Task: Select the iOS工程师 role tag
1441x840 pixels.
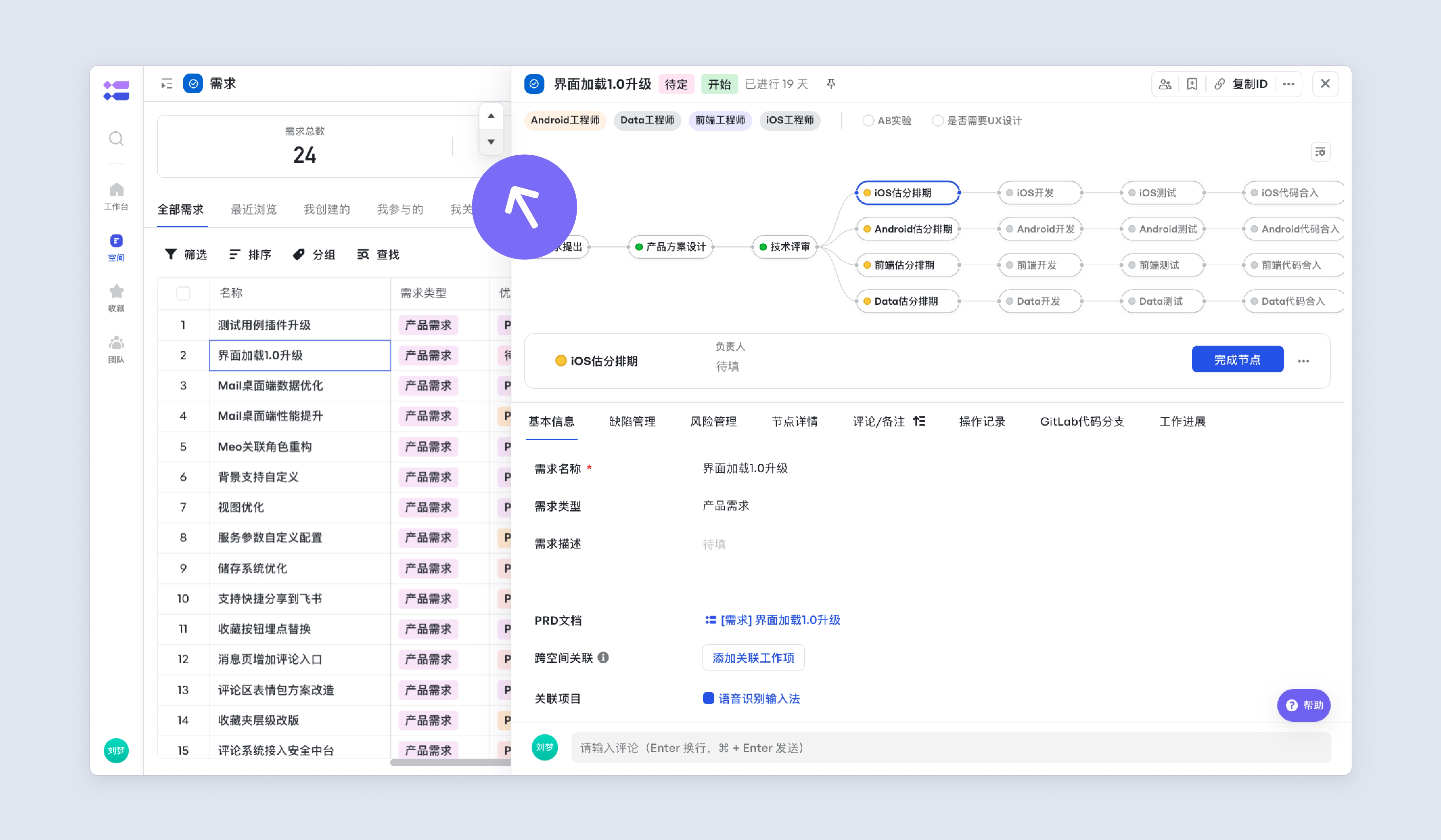Action: (790, 120)
